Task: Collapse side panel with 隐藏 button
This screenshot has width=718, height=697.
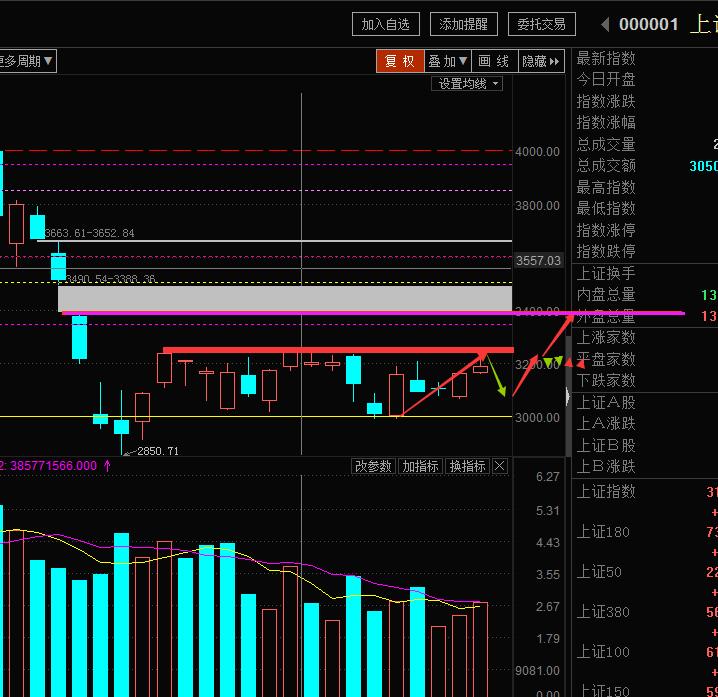Action: pyautogui.click(x=541, y=61)
